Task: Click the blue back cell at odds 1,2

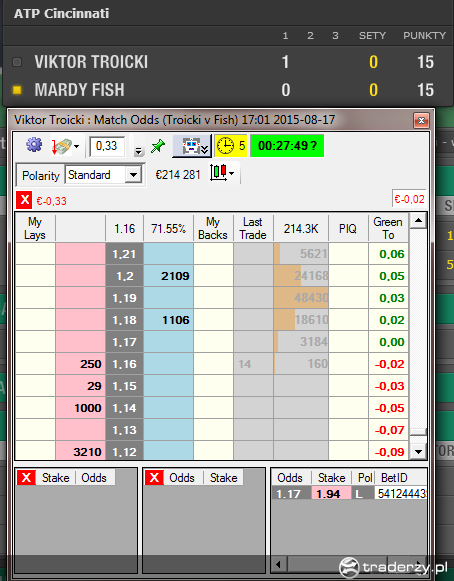Action: [x=169, y=276]
